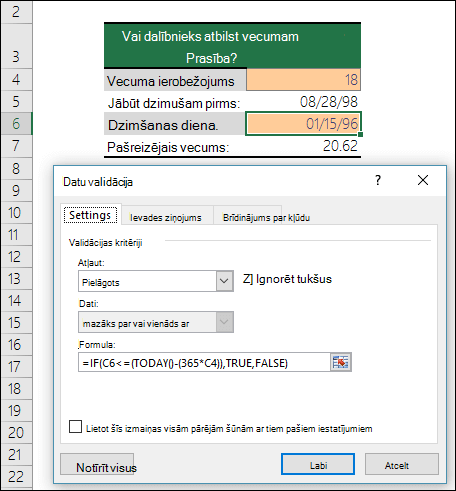Image resolution: width=456 pixels, height=491 pixels.
Task: Select the age limit cell containing 18
Action: coord(303,80)
